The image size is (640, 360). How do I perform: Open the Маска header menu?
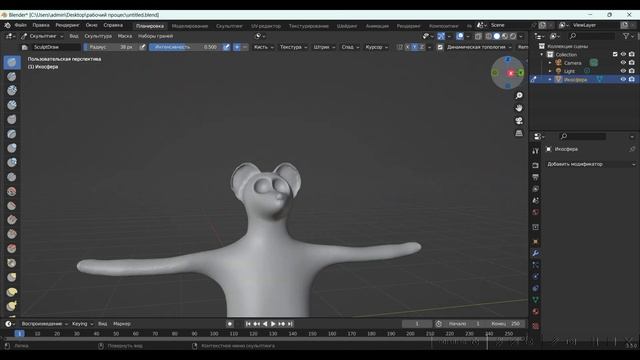[x=125, y=36]
